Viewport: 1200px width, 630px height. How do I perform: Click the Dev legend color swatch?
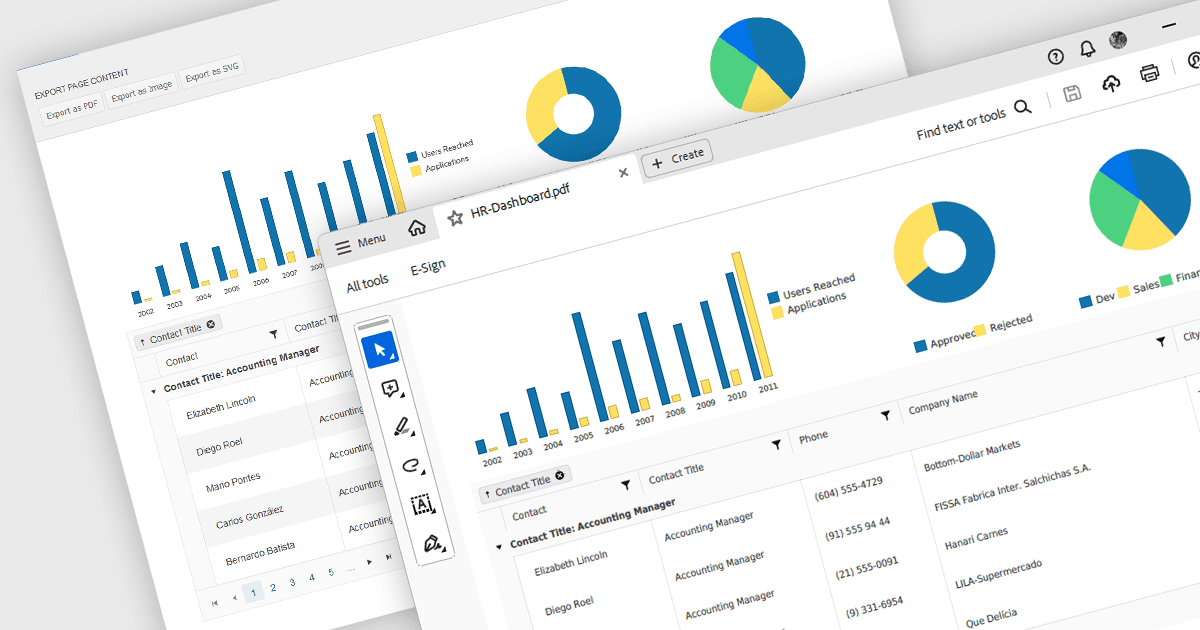point(1086,301)
